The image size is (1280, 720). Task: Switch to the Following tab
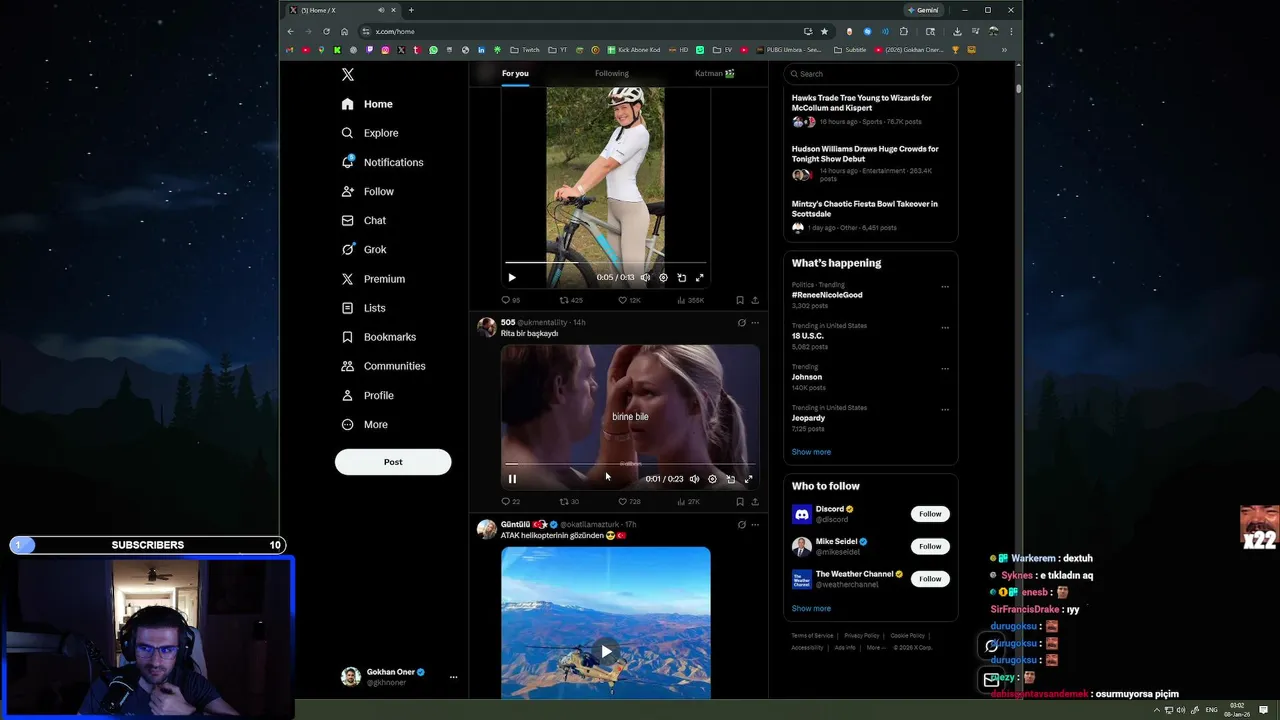coord(612,73)
